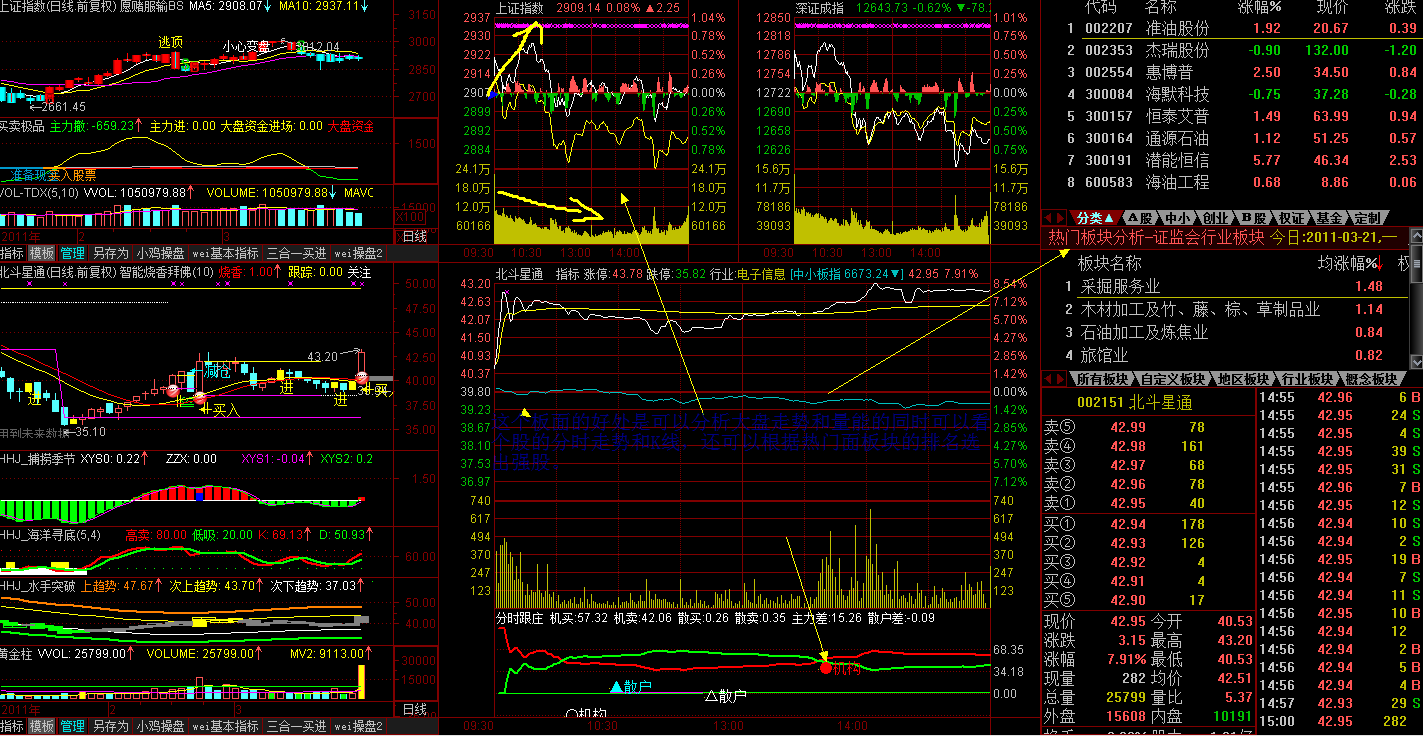Viewport: 1423px width, 736px height.
Task: Sort sectors by the 均涨幅% column header
Action: pyautogui.click(x=1350, y=263)
